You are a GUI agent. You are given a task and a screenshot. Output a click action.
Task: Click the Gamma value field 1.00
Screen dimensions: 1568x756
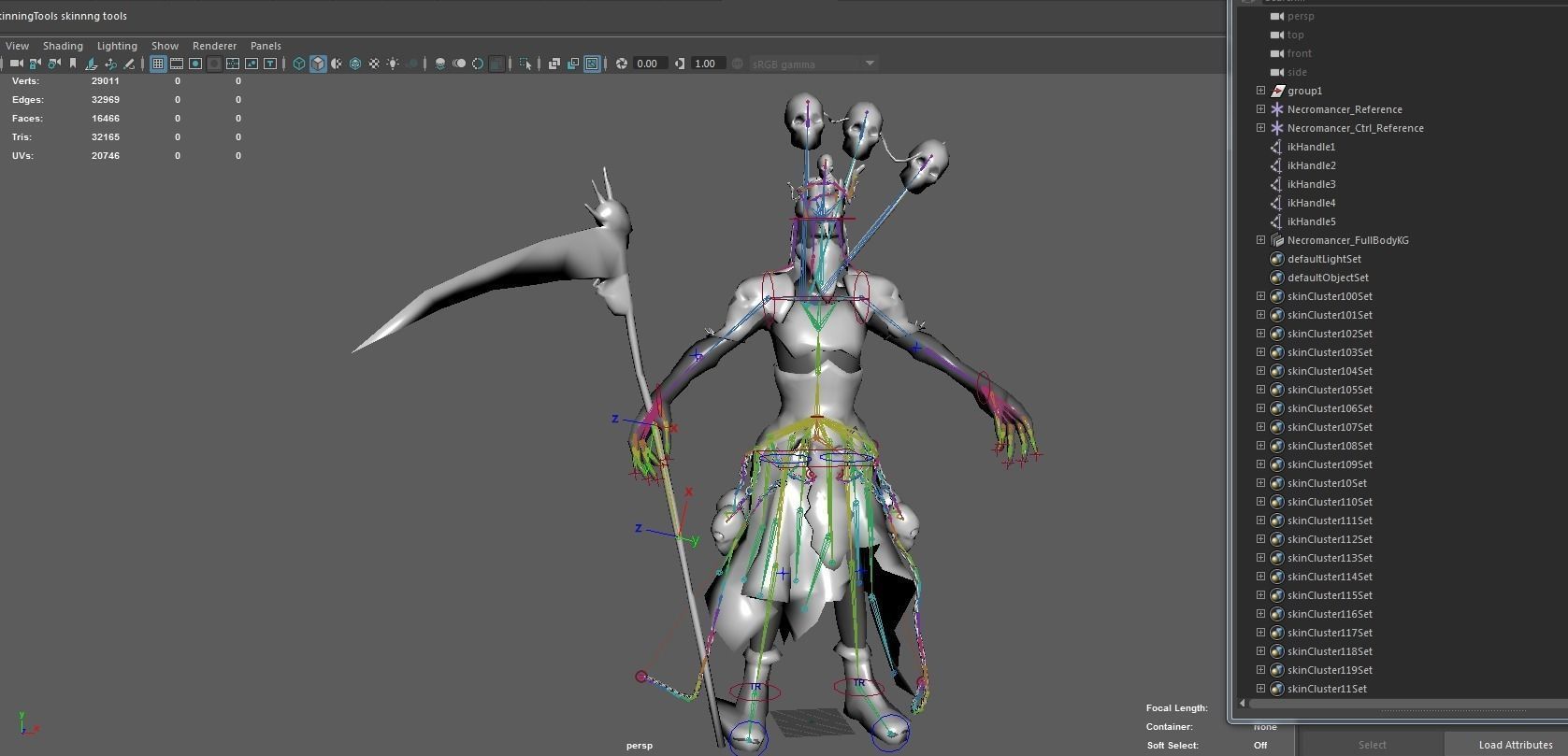coord(708,64)
